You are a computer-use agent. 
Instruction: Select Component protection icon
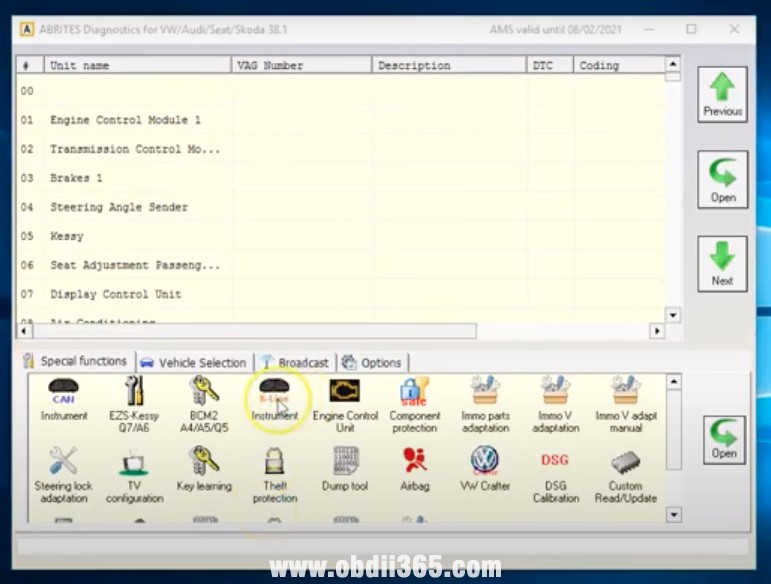click(415, 405)
